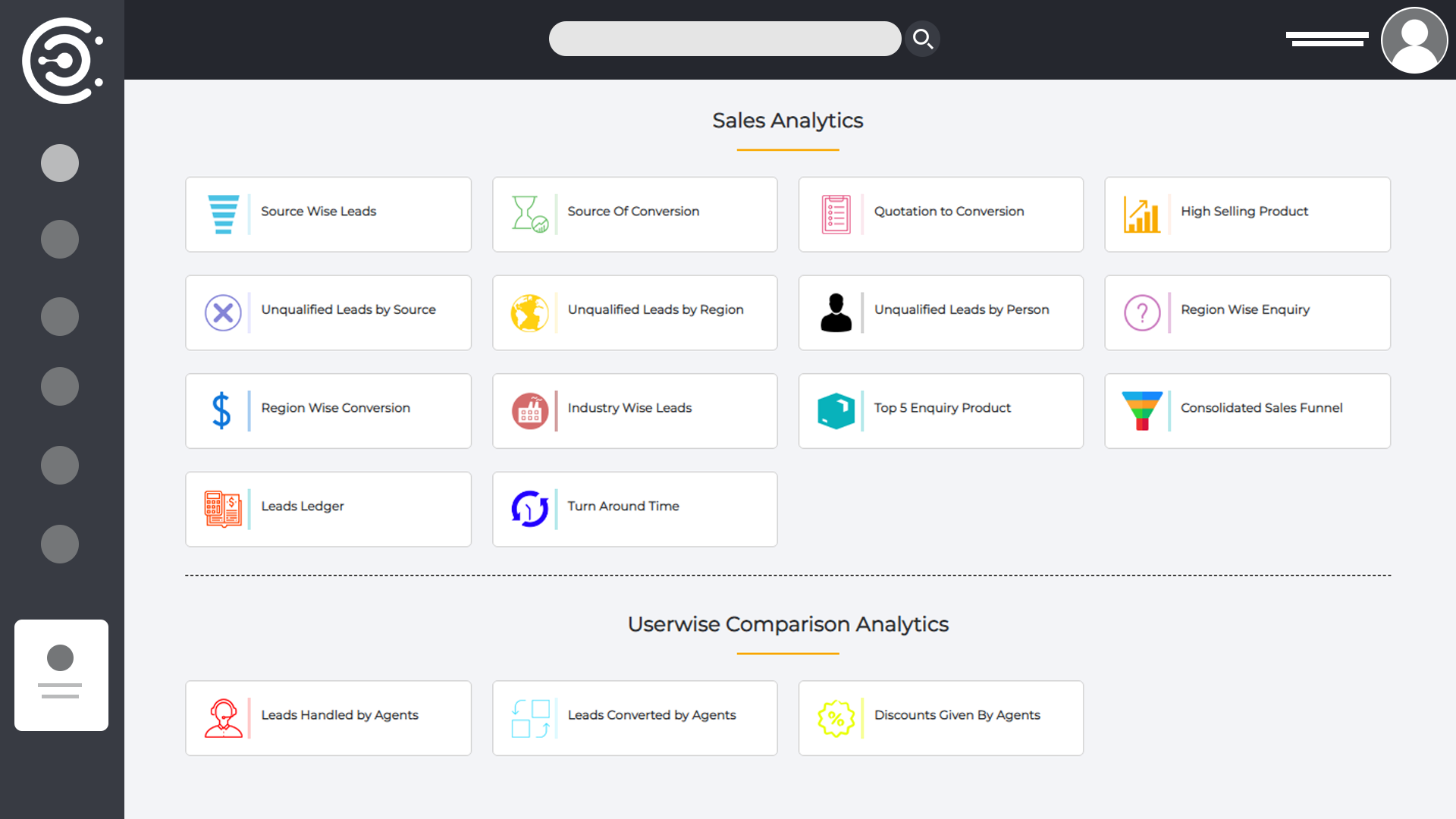Image resolution: width=1456 pixels, height=819 pixels.
Task: Click the Leads Handled by Agents headset icon
Action: point(223,718)
